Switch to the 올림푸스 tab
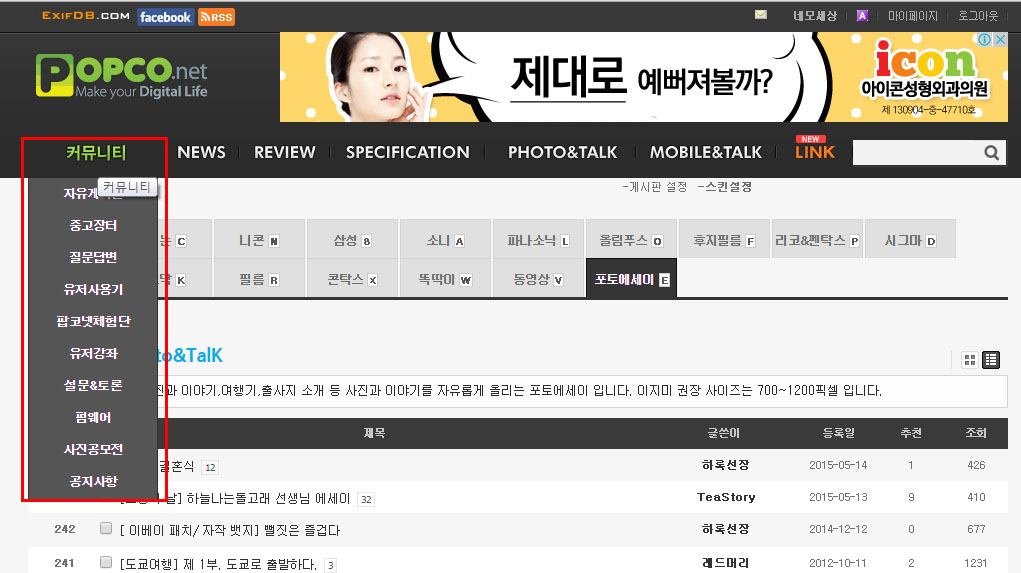The width and height of the screenshot is (1021, 573). (x=632, y=240)
